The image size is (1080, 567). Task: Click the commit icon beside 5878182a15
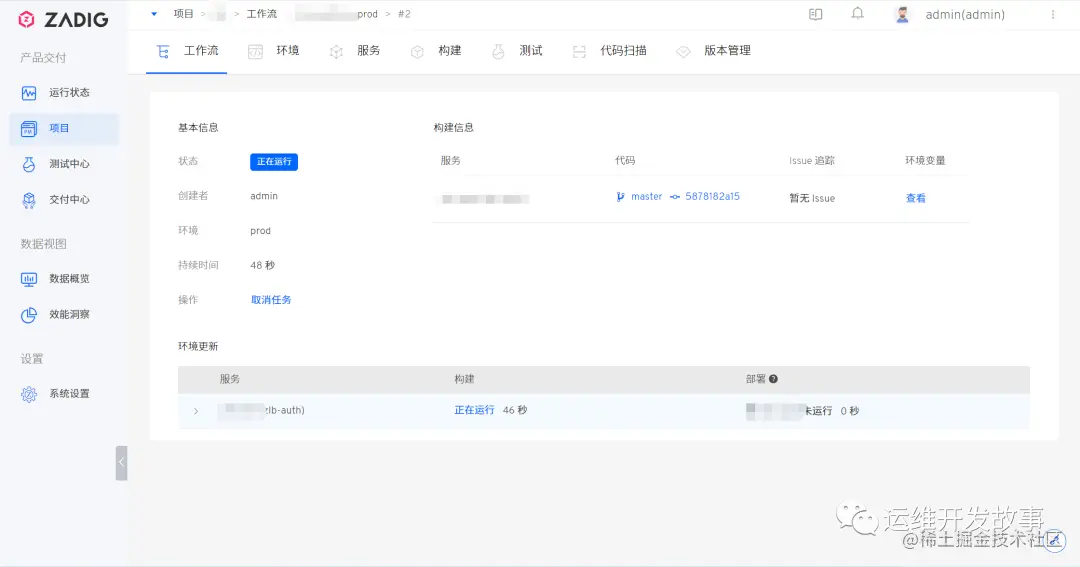click(x=675, y=197)
